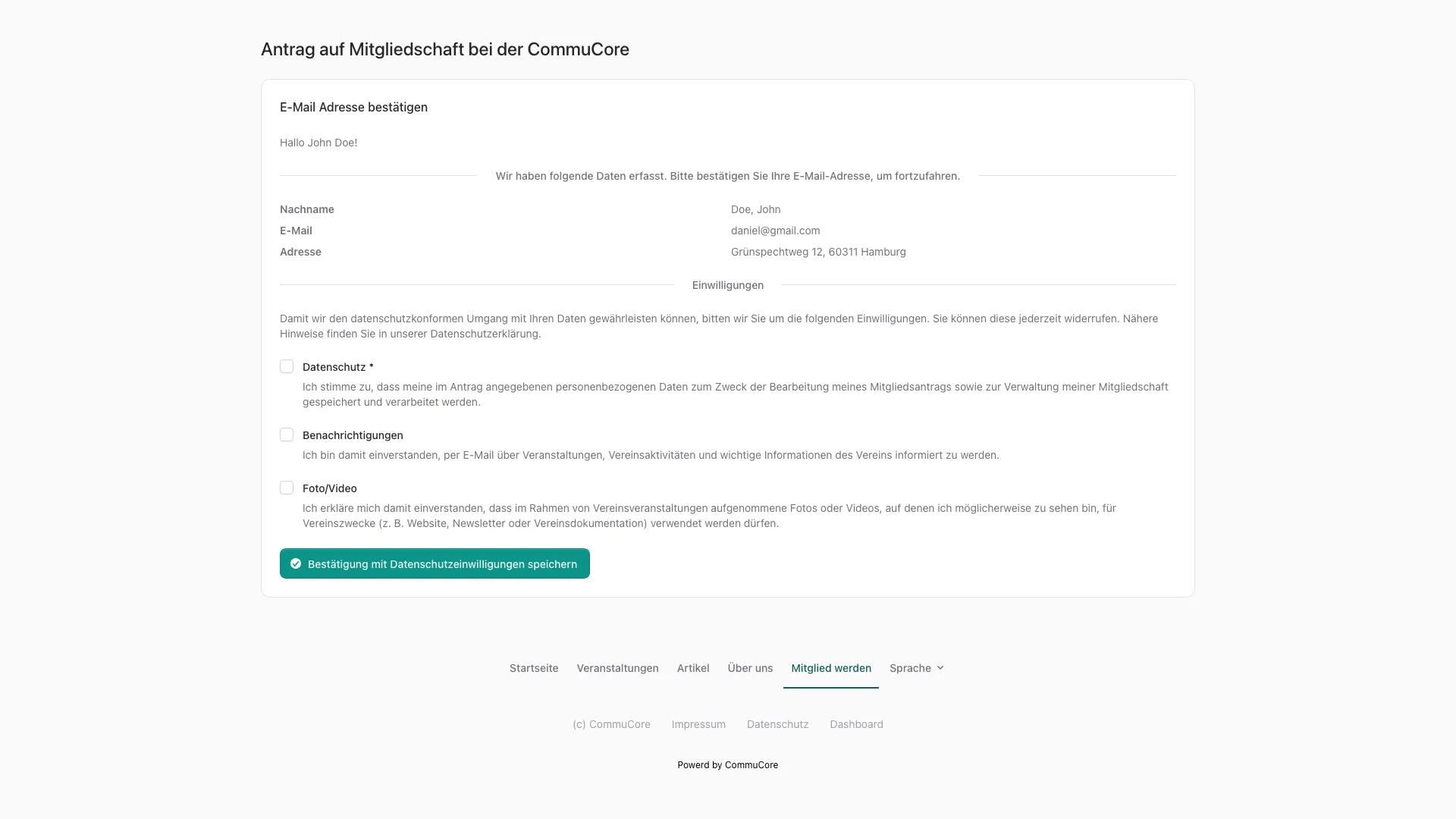Click the email address daniel@gmail.com
This screenshot has width=1456, height=819.
click(775, 231)
